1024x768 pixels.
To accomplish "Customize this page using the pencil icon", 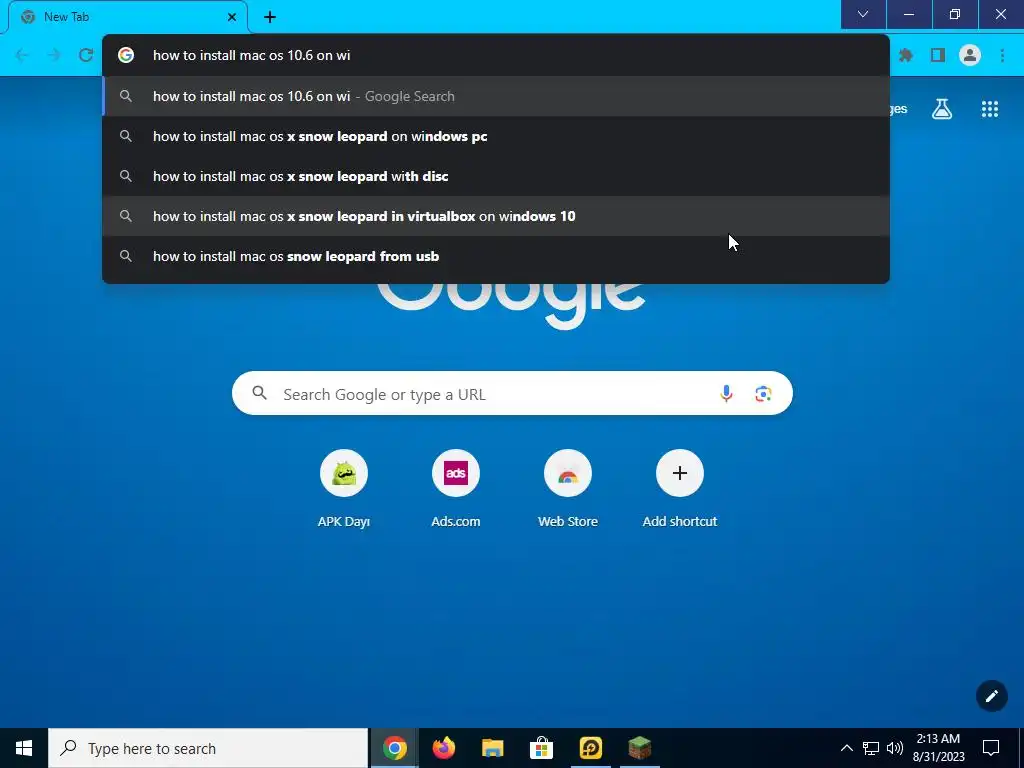I will pos(991,696).
